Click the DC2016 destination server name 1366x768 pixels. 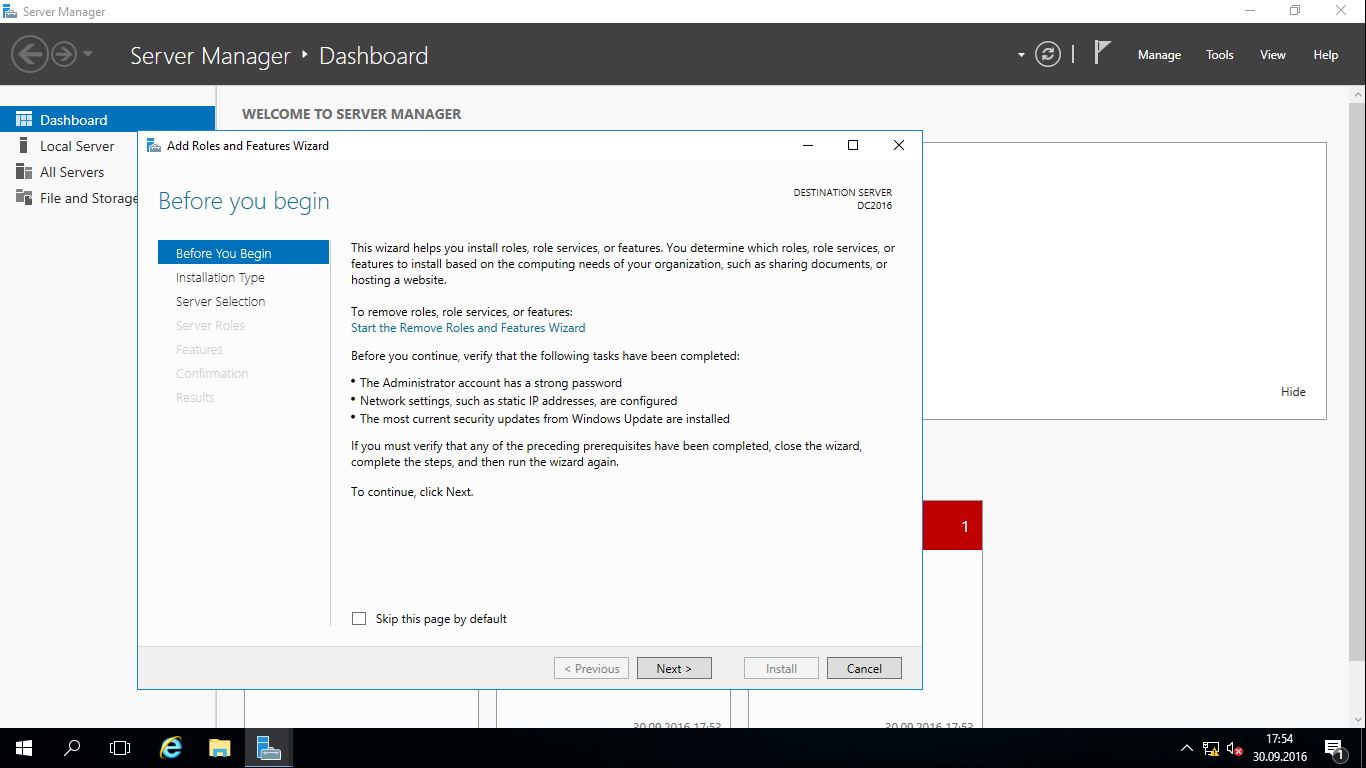[x=874, y=206]
